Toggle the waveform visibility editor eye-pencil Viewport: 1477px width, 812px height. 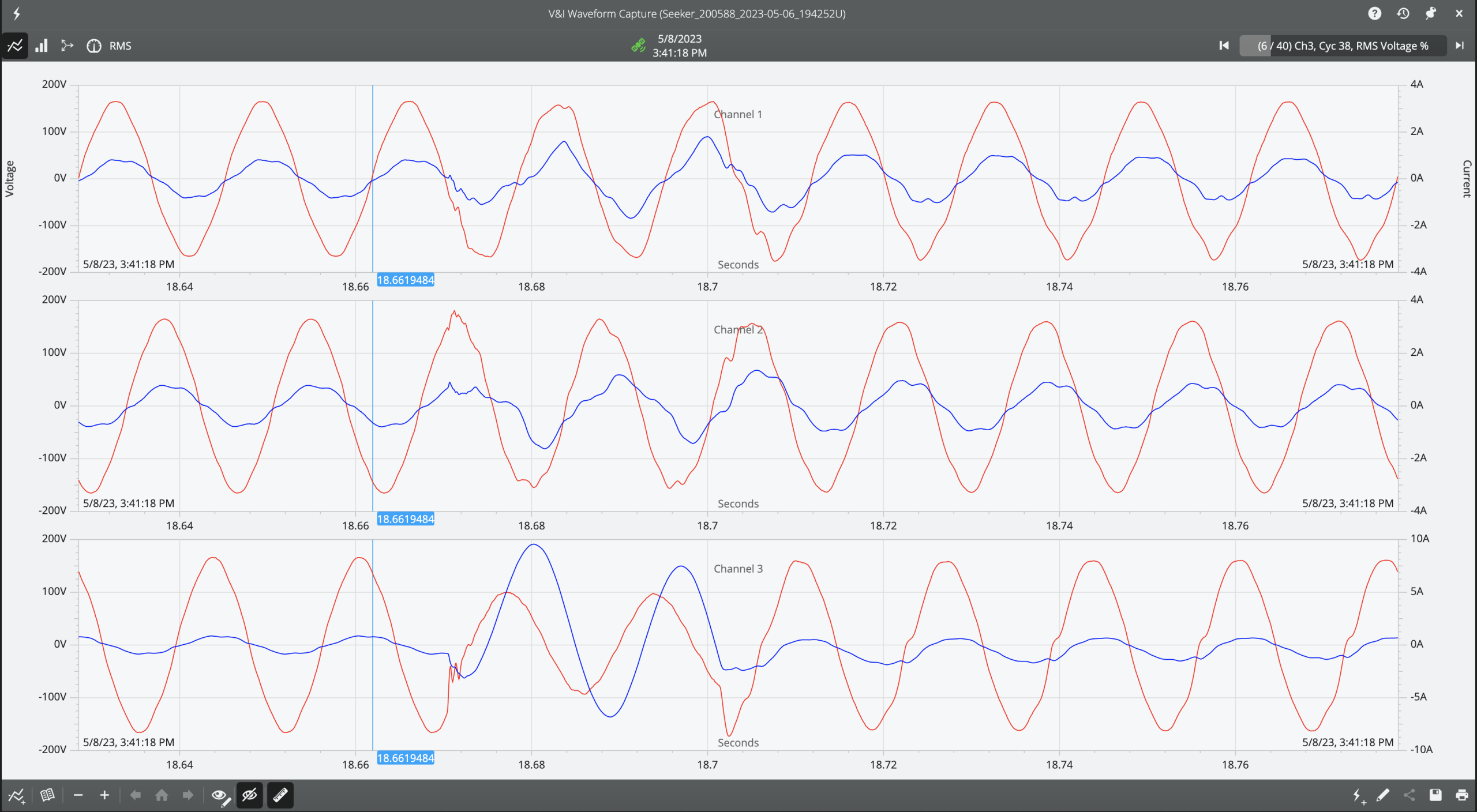(x=220, y=795)
